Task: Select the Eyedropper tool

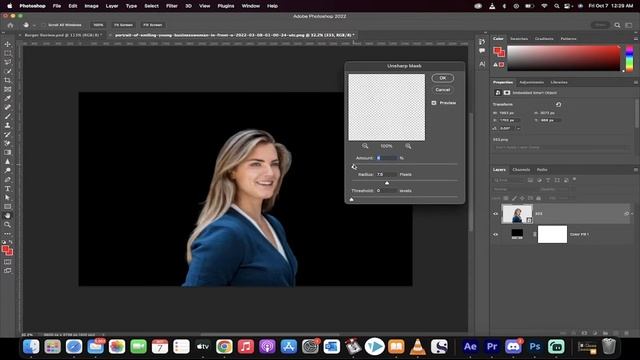Action: point(7,98)
